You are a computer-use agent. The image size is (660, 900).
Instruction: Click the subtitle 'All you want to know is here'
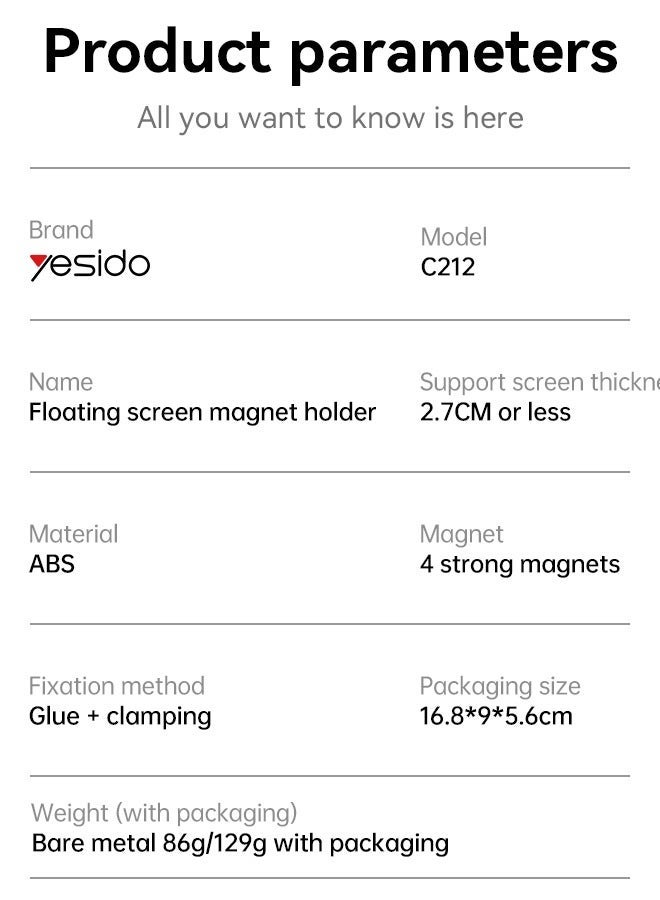click(330, 118)
